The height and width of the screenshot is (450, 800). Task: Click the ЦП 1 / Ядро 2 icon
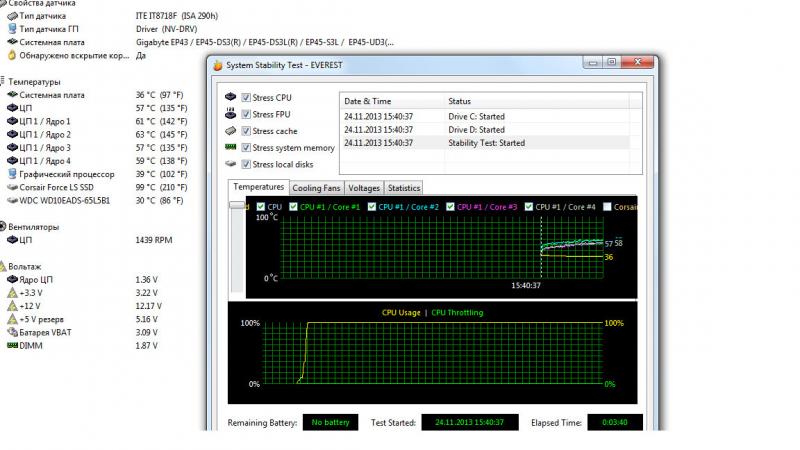tap(12, 135)
